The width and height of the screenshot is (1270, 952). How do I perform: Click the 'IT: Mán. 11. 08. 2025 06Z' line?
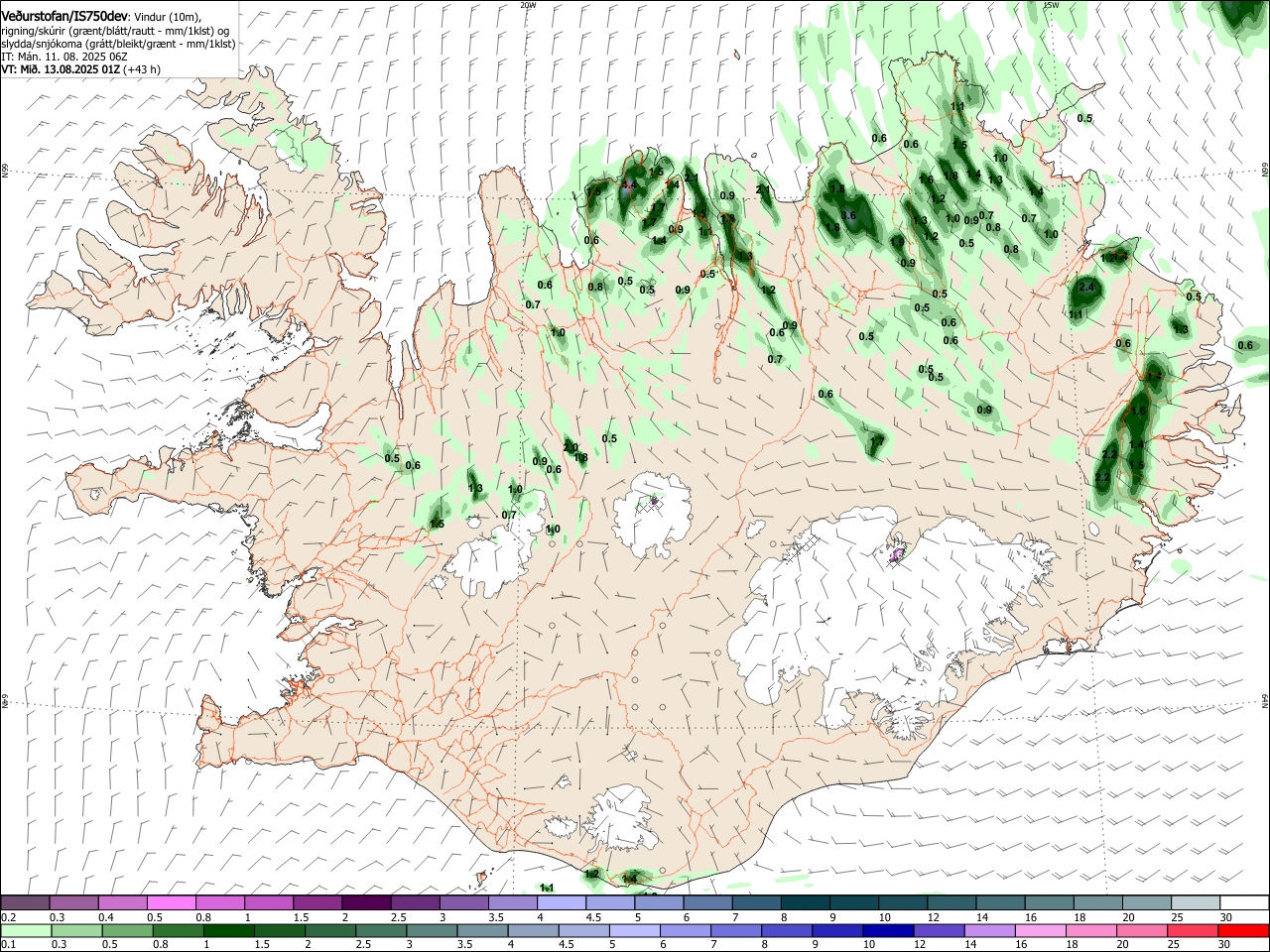click(63, 57)
